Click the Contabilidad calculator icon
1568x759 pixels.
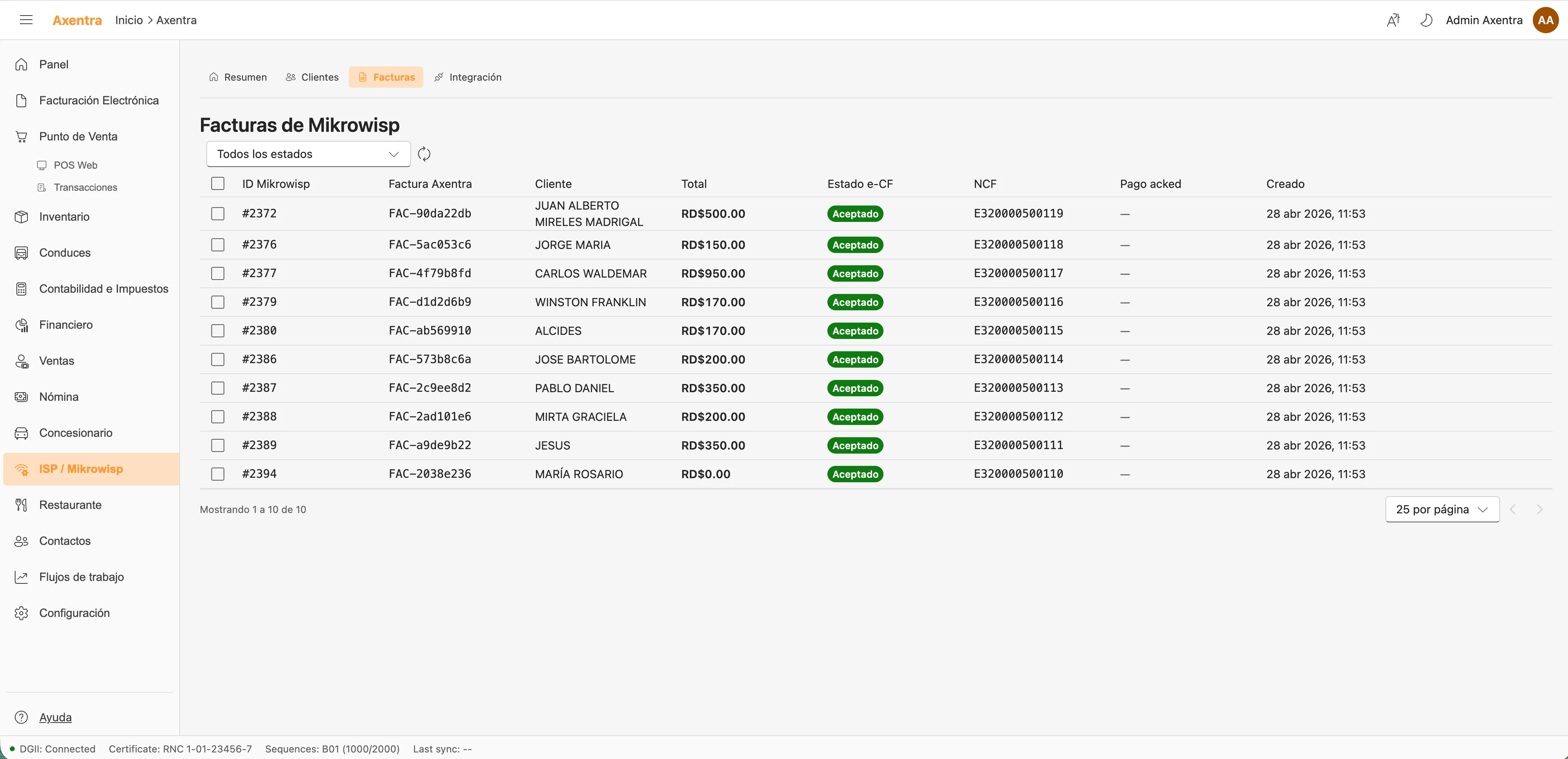tap(21, 289)
